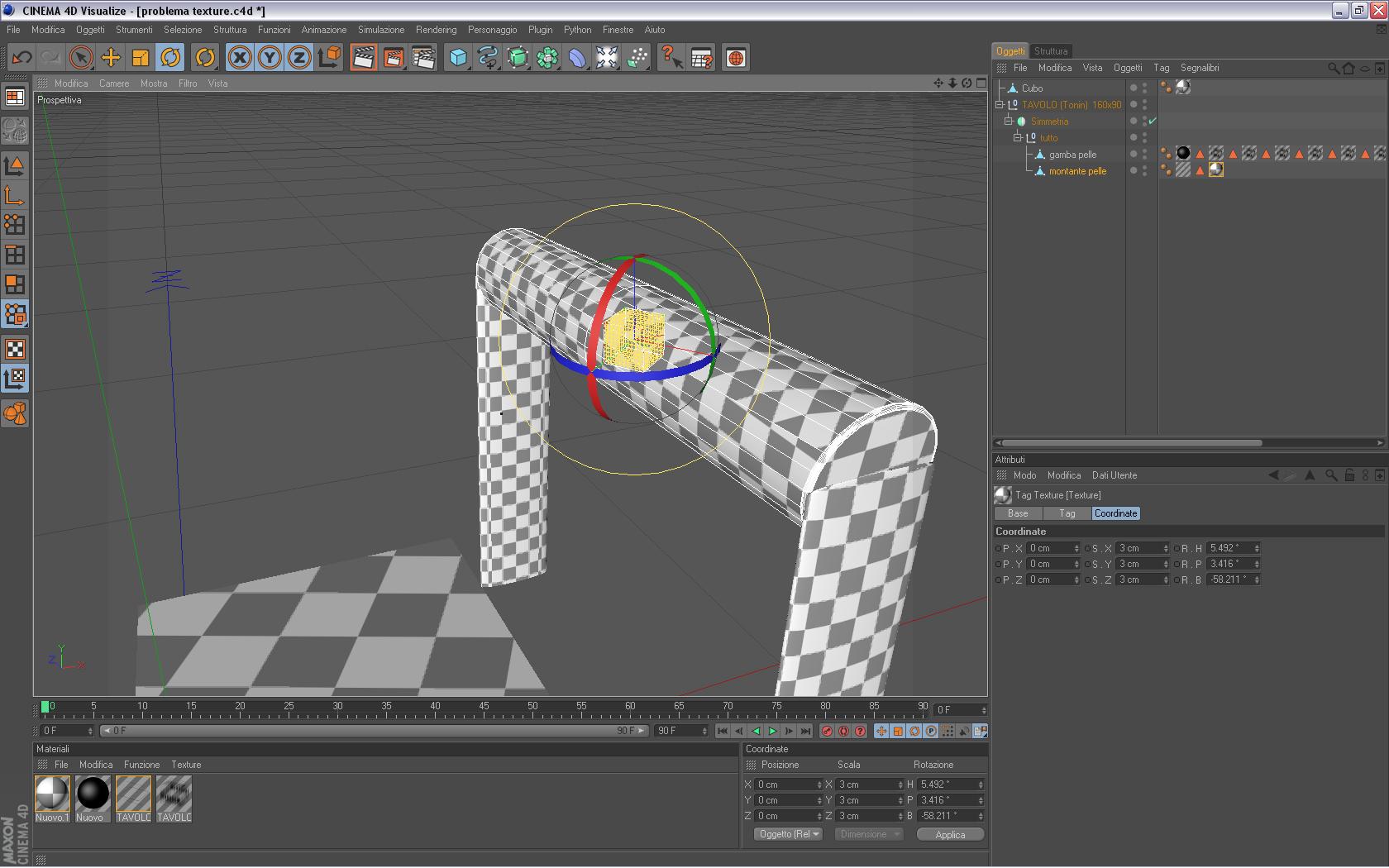Toggle automatic keyframing red circular button

[843, 731]
